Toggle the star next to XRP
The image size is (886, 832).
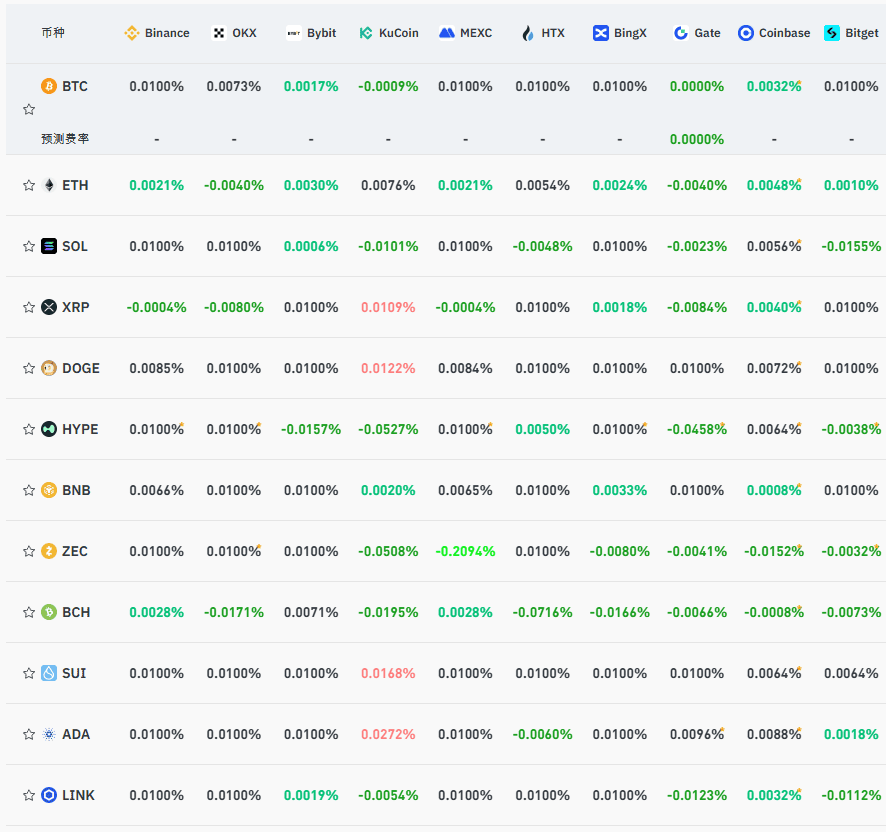[29, 307]
